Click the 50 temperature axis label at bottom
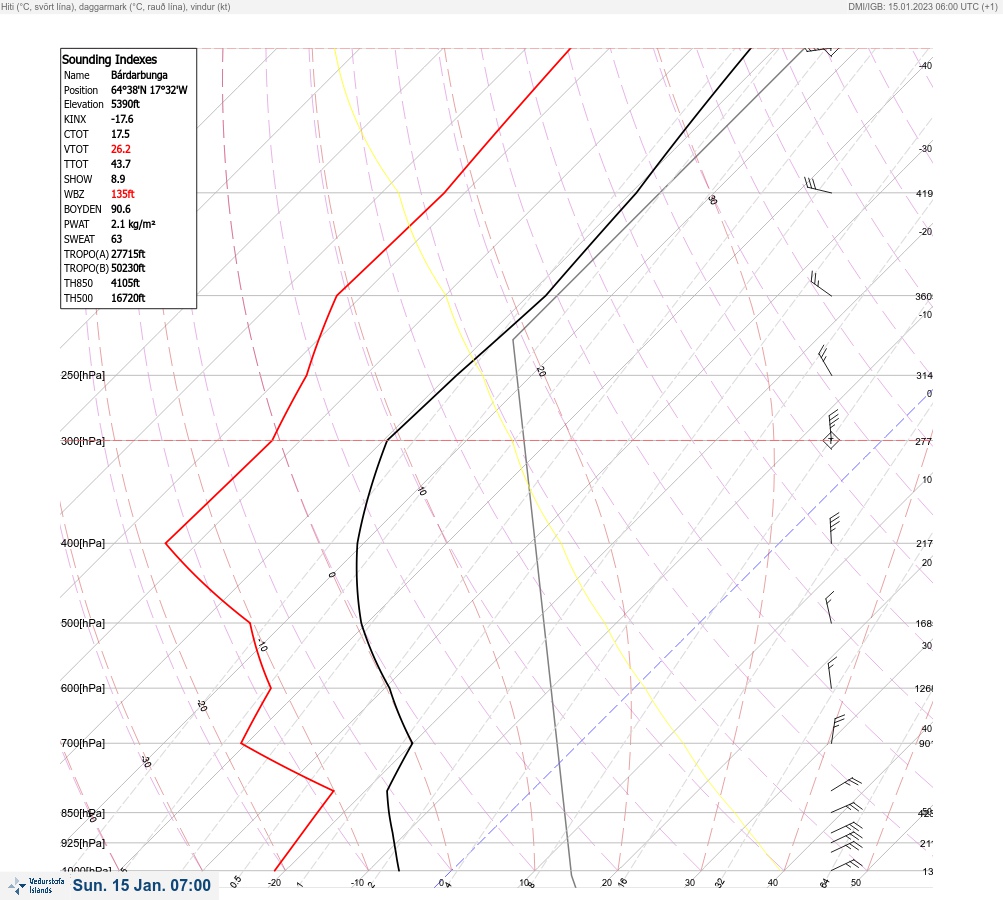This screenshot has height=900, width=1003. 856,883
